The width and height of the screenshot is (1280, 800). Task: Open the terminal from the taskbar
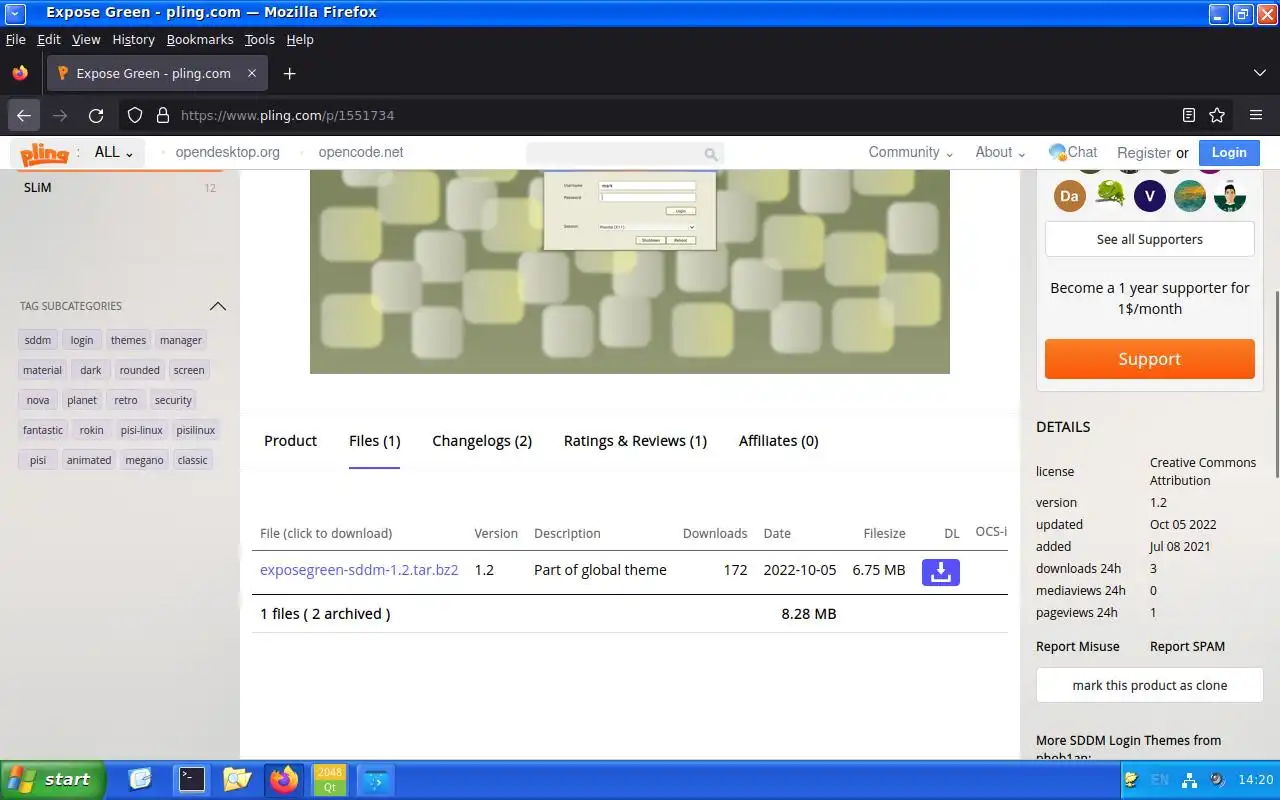[191, 779]
